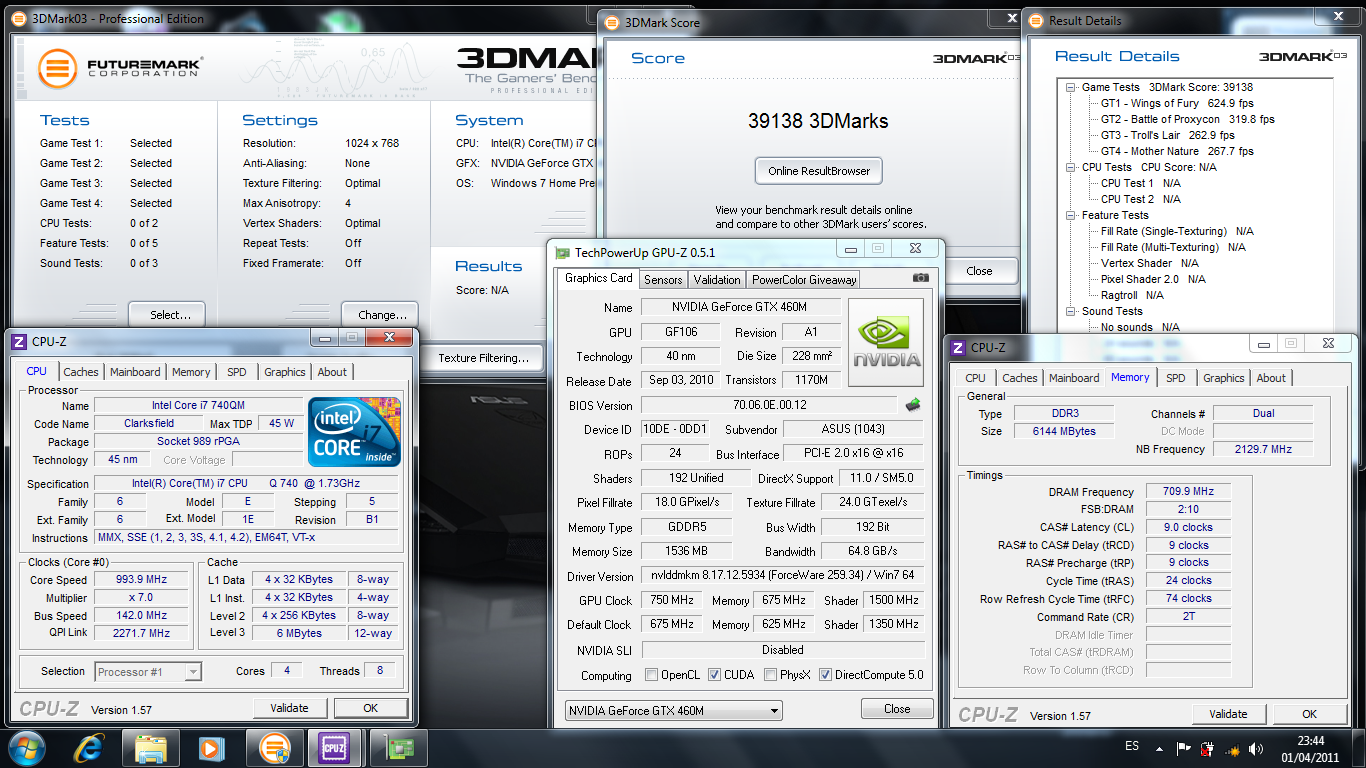Click Validate in left CPU-Z window
Viewport: 1366px width, 768px height.
pos(289,708)
